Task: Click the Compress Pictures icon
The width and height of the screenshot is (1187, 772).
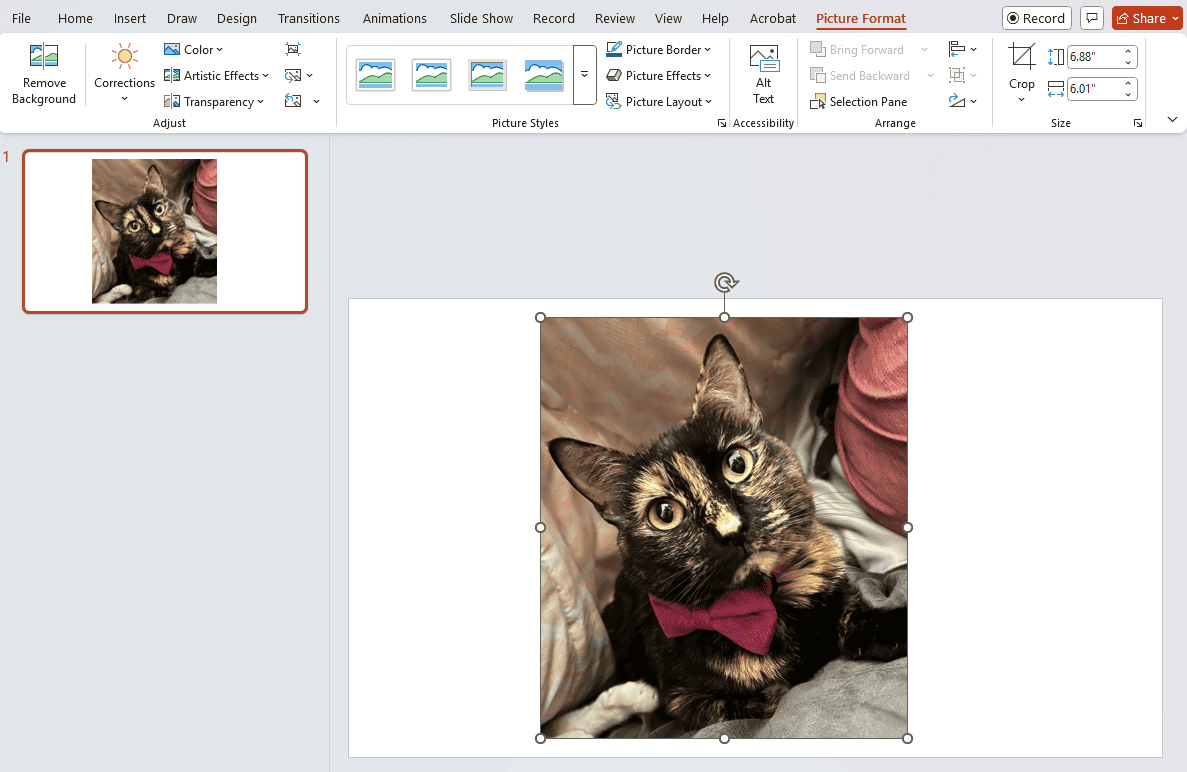Action: coord(292,49)
